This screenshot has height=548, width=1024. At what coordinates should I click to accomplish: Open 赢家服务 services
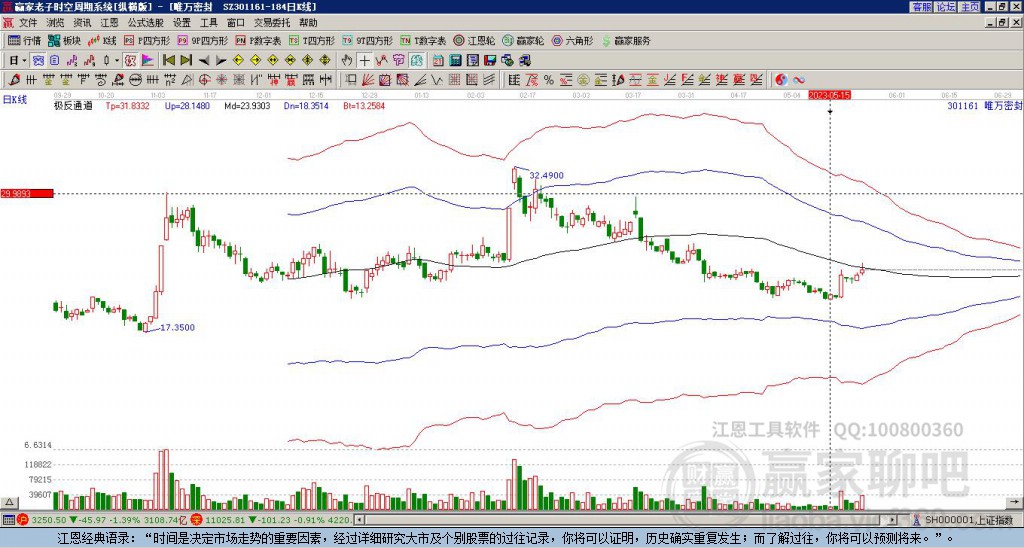tap(626, 40)
